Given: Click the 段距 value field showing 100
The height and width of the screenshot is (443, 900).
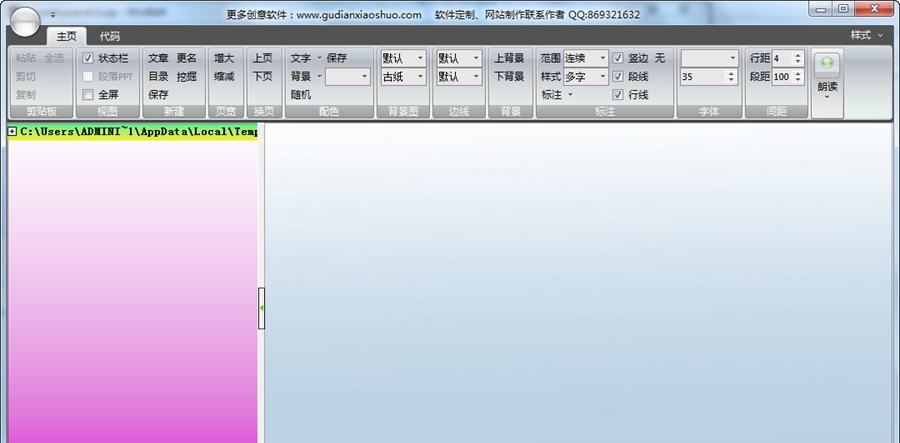Looking at the screenshot, I should pos(782,76).
